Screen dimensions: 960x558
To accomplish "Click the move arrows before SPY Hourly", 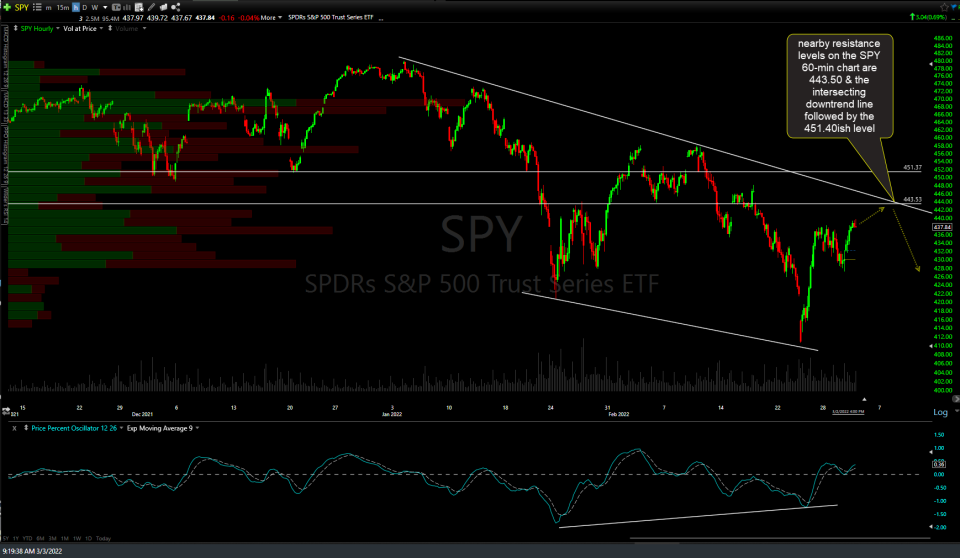I will pyautogui.click(x=15, y=28).
